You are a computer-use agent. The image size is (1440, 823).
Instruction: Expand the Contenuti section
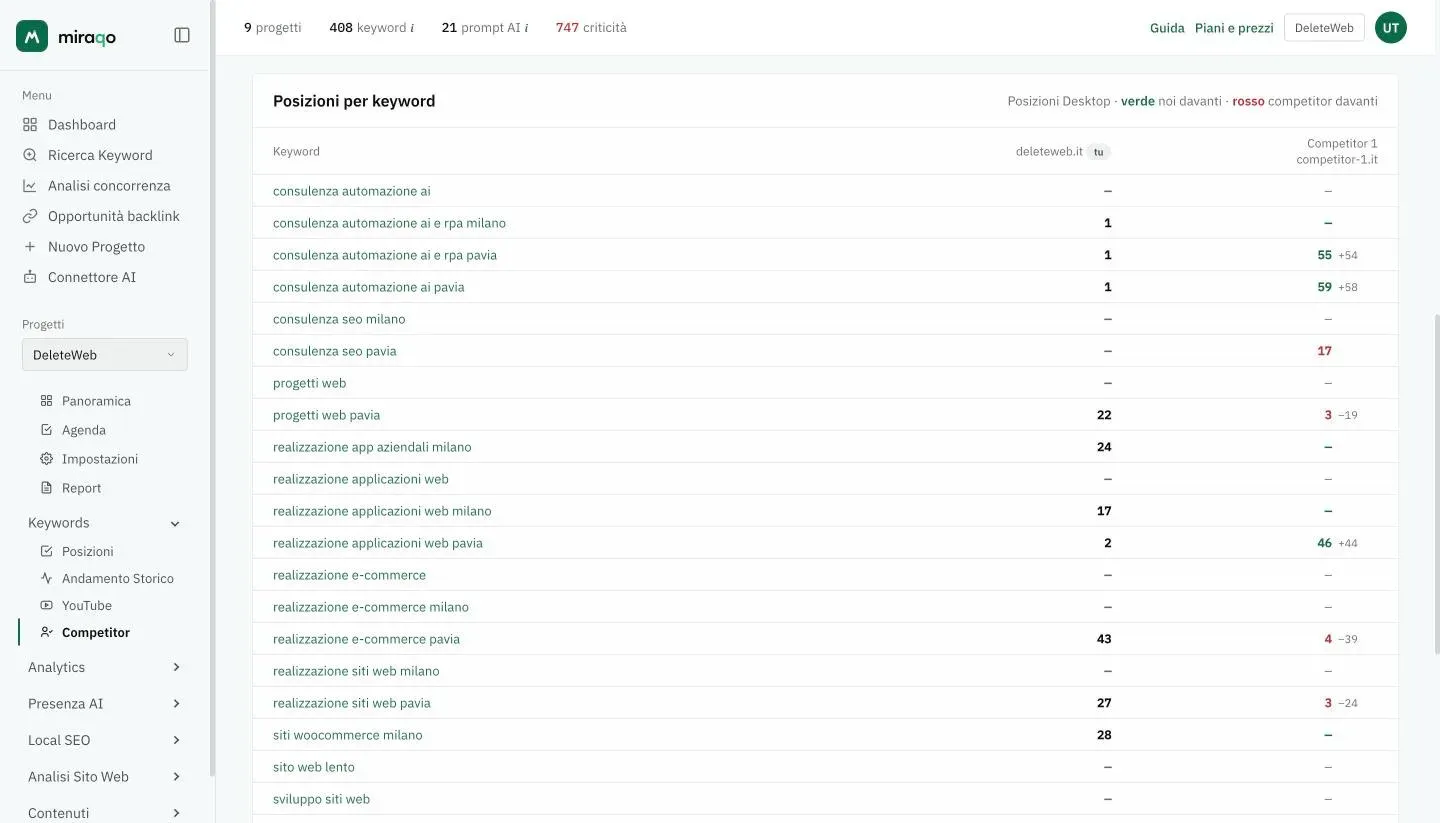(x=105, y=813)
